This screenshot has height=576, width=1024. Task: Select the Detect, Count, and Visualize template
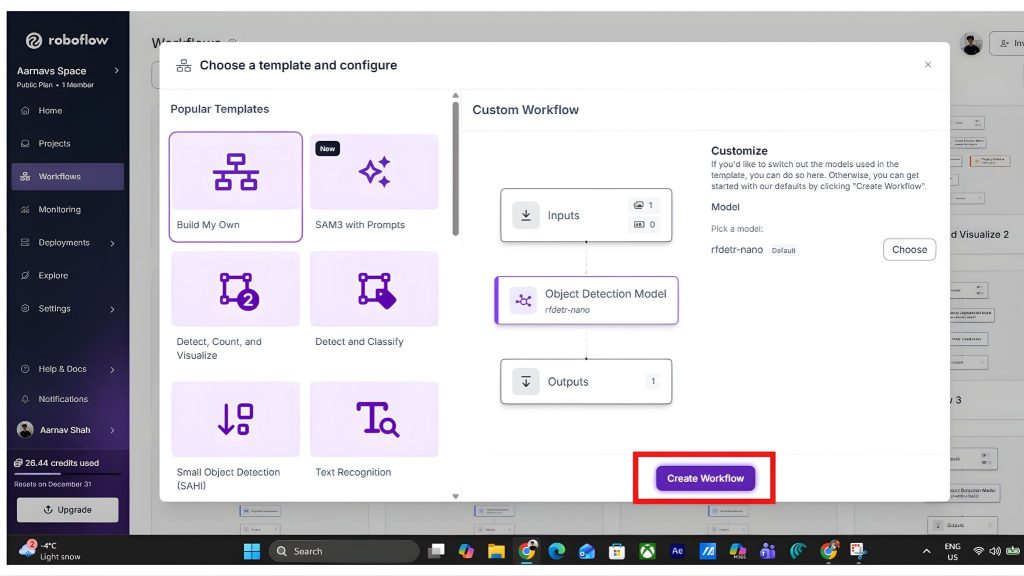[x=234, y=288]
